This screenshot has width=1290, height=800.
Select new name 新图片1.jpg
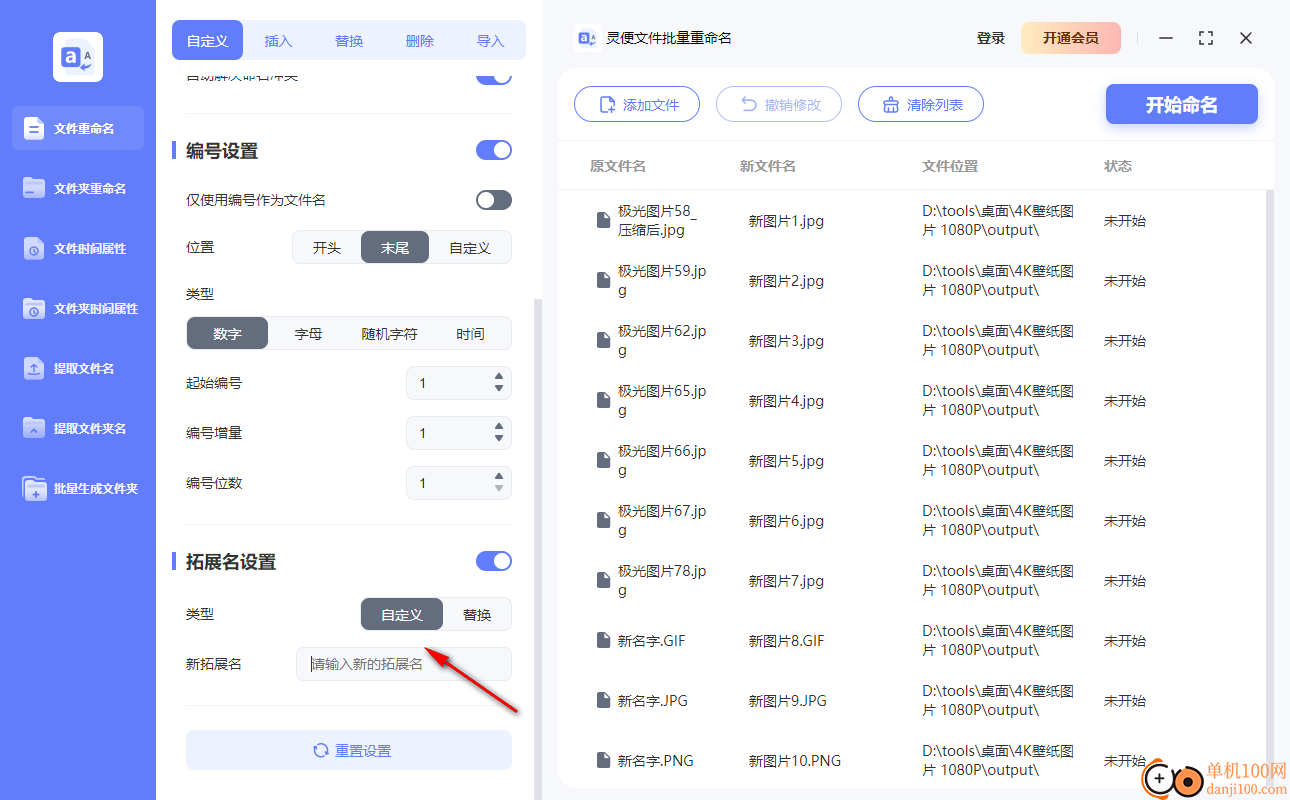coord(786,221)
